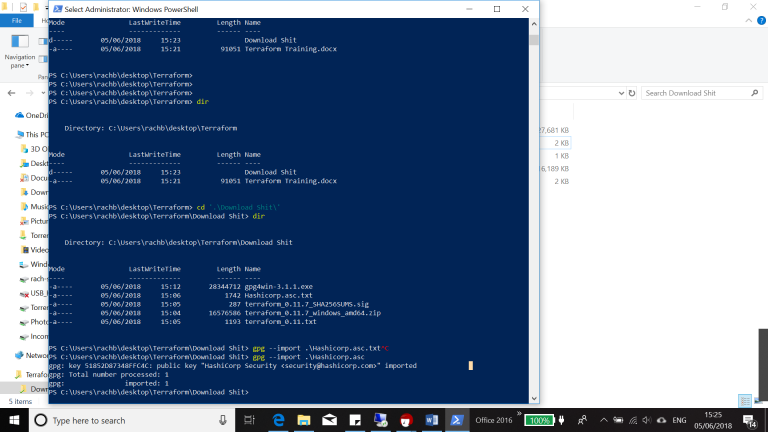The height and width of the screenshot is (432, 768).
Task: Open Microsoft Edge from the taskbar
Action: tap(278, 420)
